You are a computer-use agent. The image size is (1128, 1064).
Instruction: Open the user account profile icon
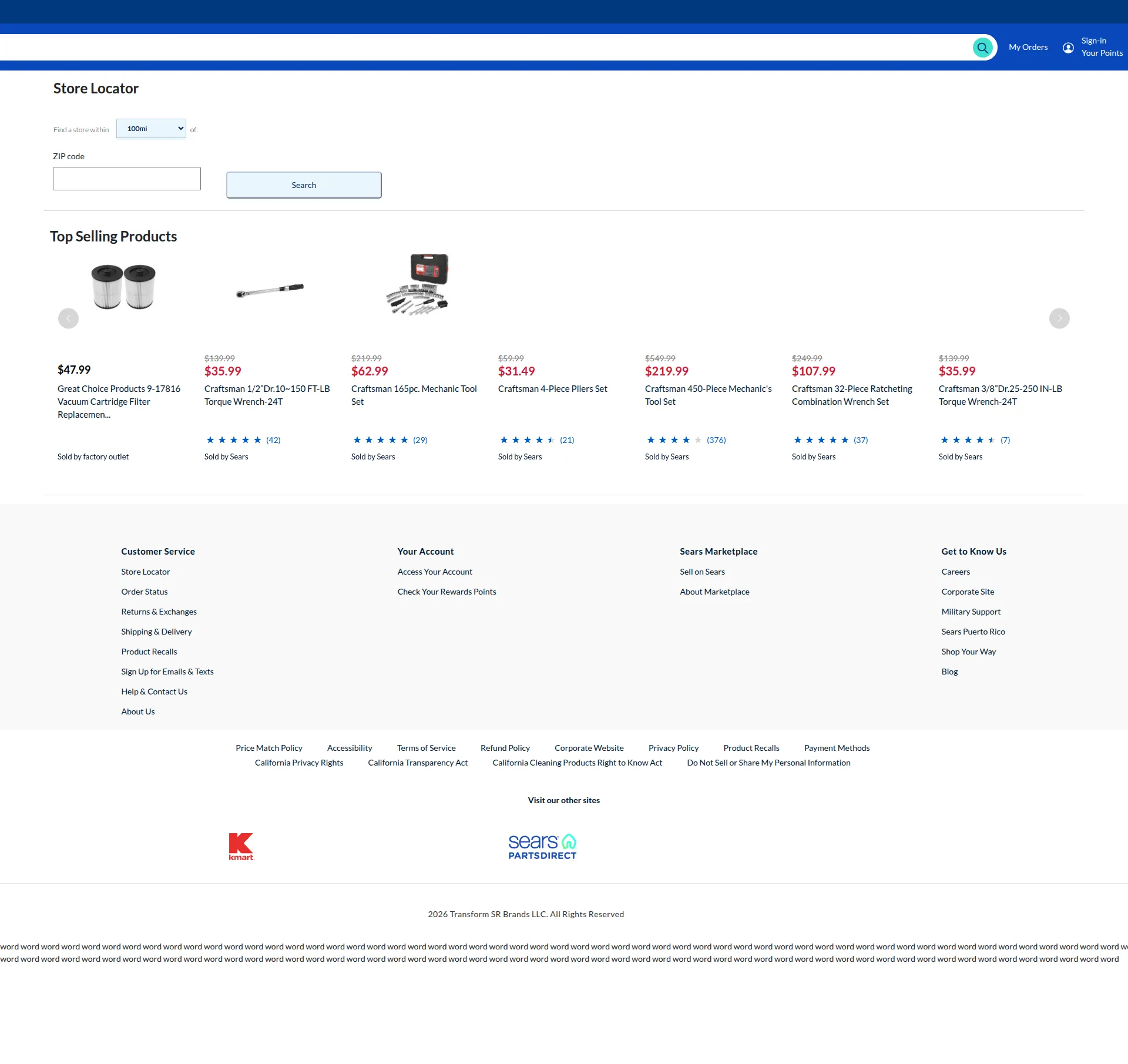(x=1068, y=48)
